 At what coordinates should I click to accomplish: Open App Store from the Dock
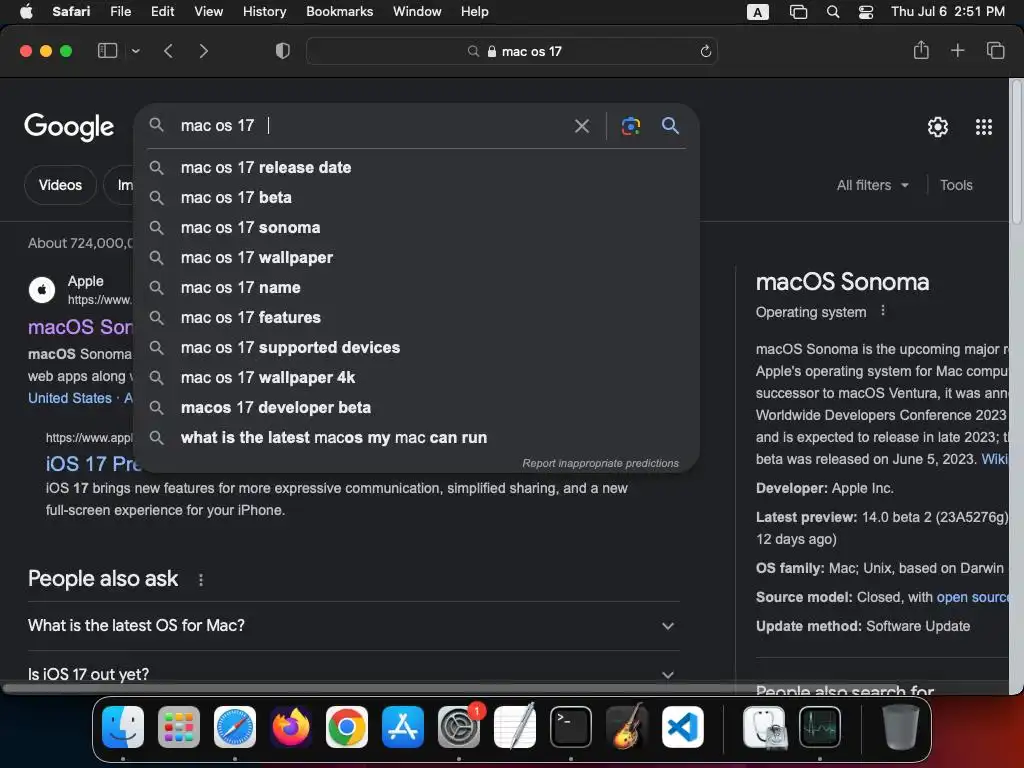(403, 727)
